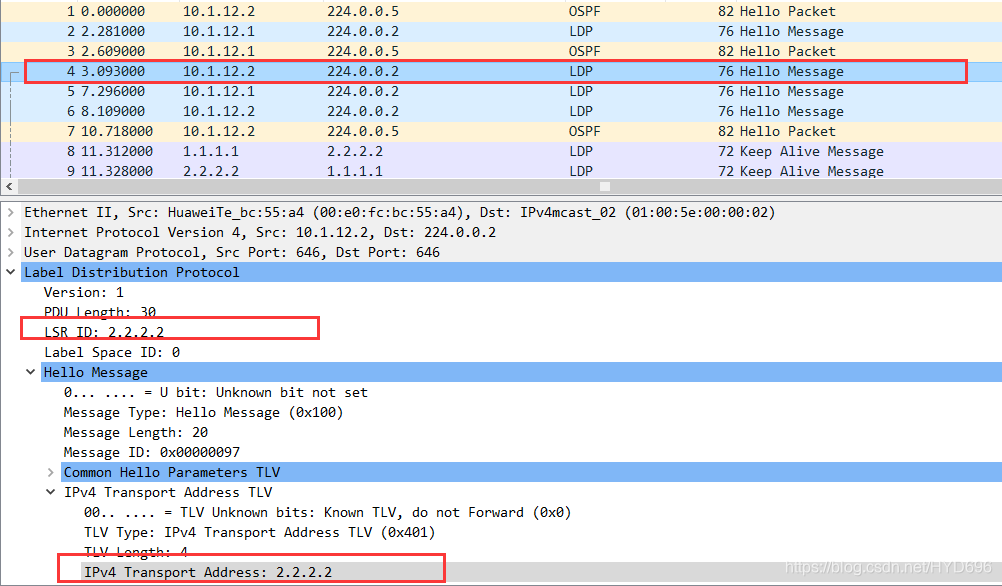Collapse the Label Distribution Protocol section
The image size is (1002, 586).
tap(10, 272)
